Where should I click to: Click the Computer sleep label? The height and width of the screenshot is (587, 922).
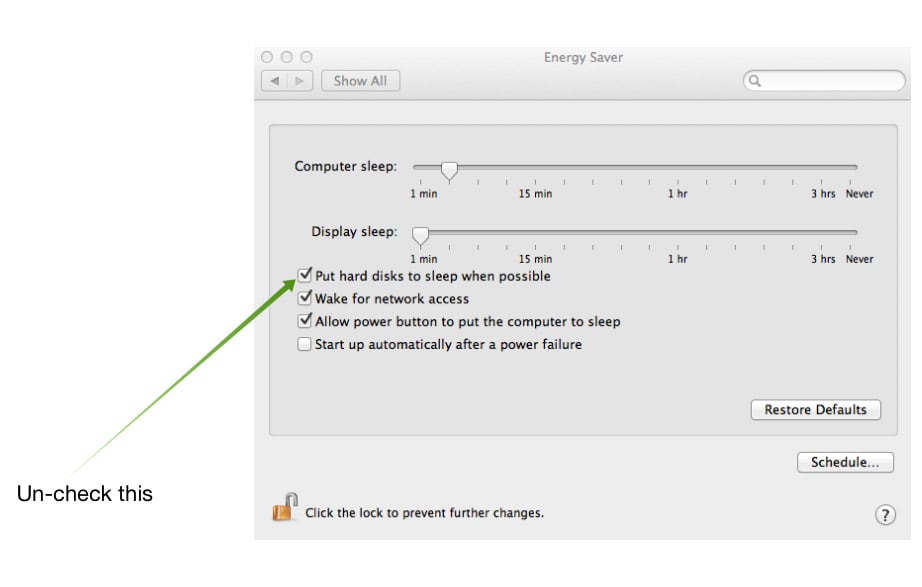pos(345,166)
